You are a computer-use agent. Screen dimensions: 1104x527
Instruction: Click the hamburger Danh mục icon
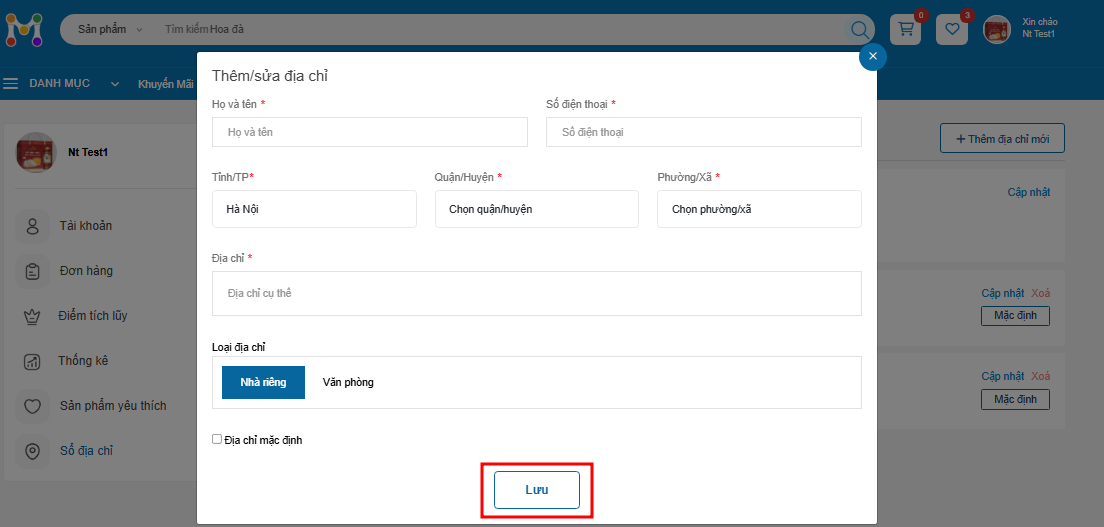[11, 84]
